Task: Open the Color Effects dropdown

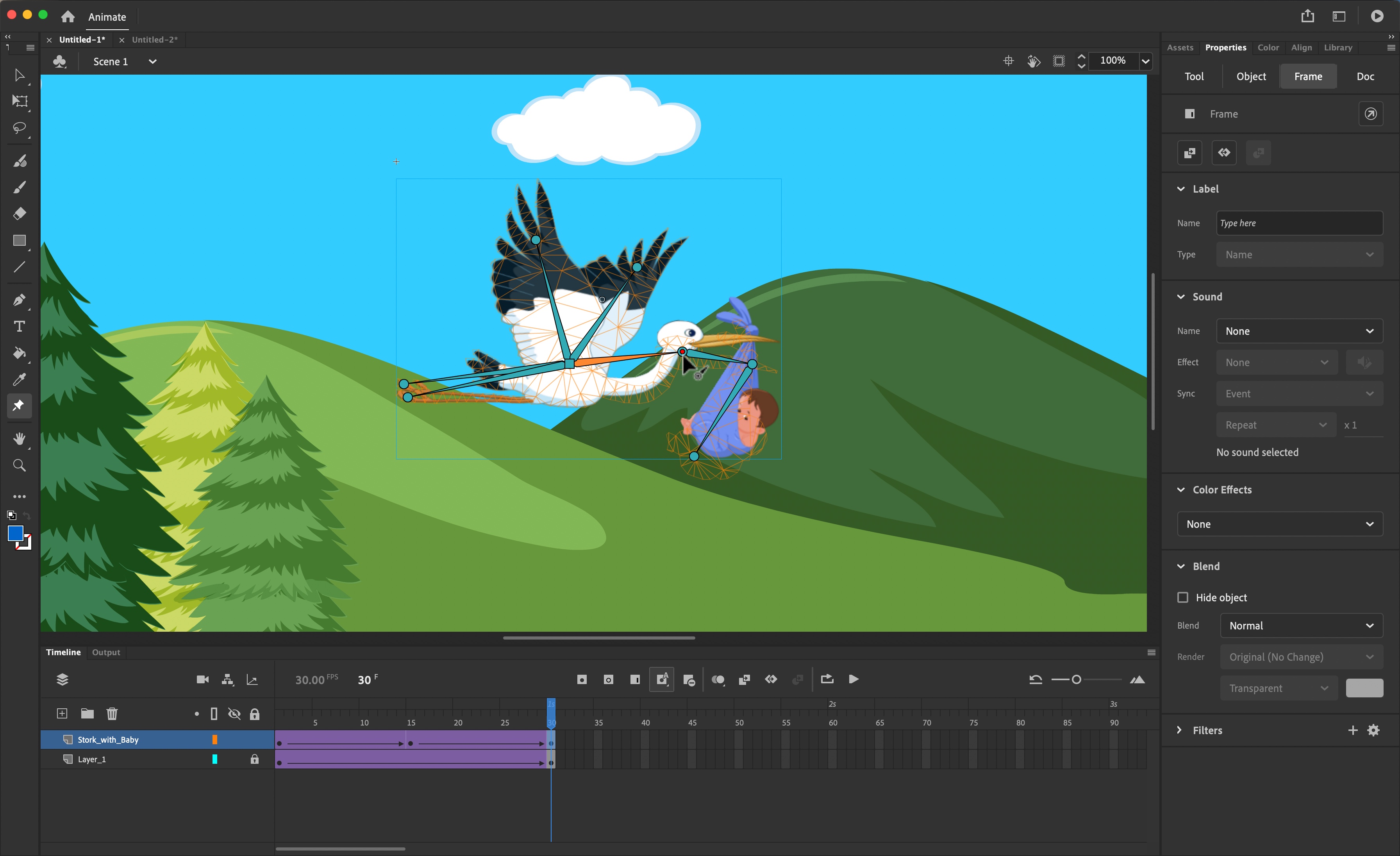Action: click(x=1281, y=523)
